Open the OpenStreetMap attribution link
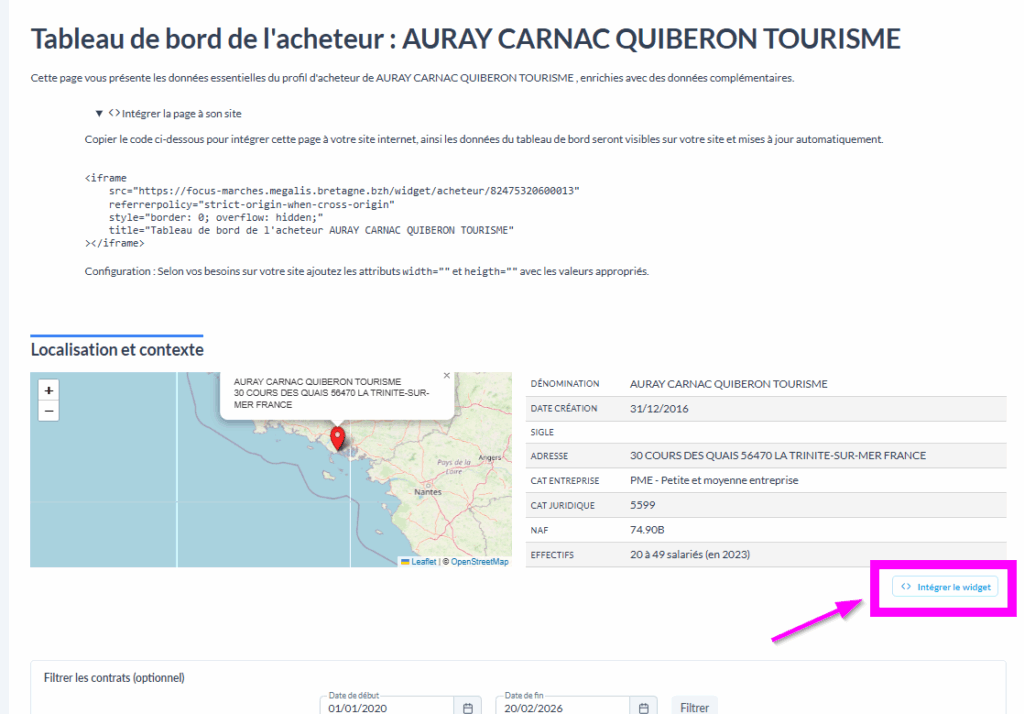1024x714 pixels. tap(479, 562)
